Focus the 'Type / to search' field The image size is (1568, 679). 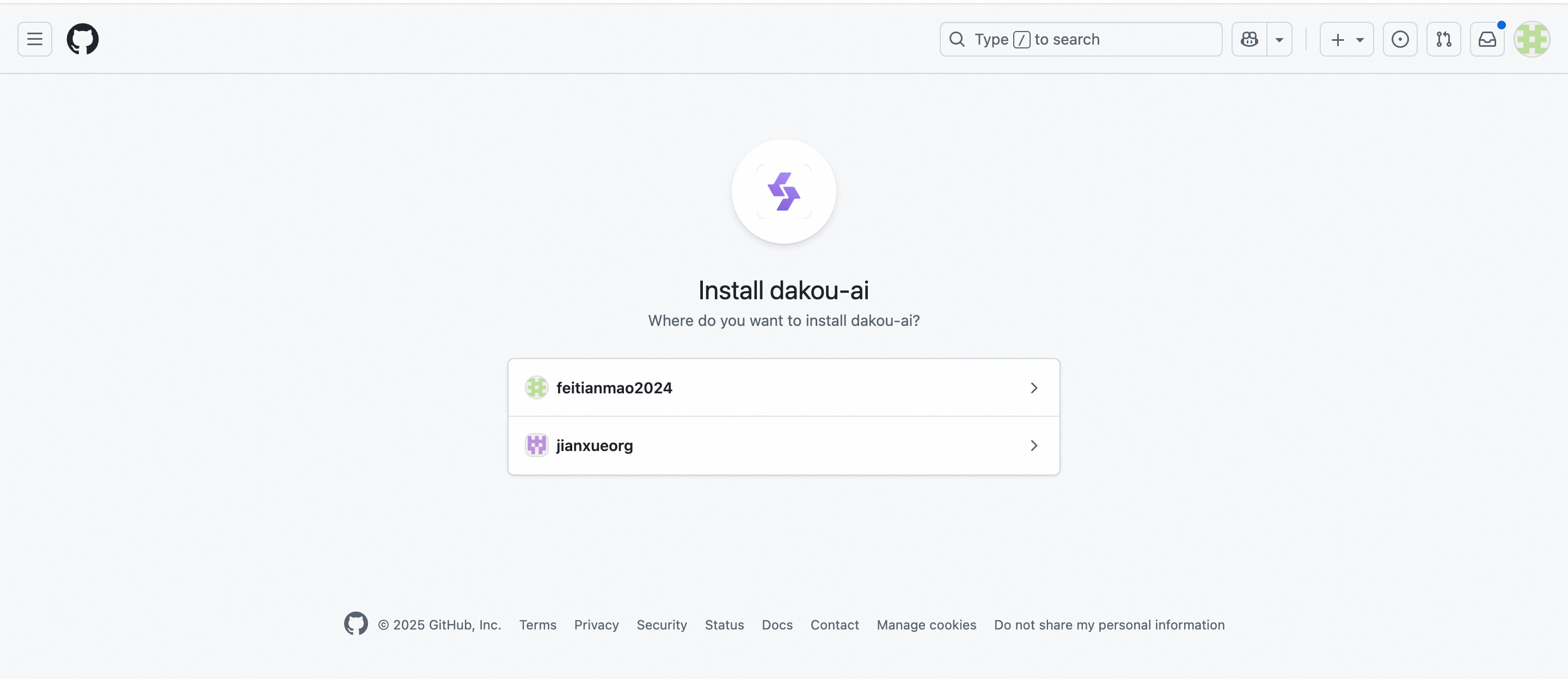pyautogui.click(x=1081, y=40)
